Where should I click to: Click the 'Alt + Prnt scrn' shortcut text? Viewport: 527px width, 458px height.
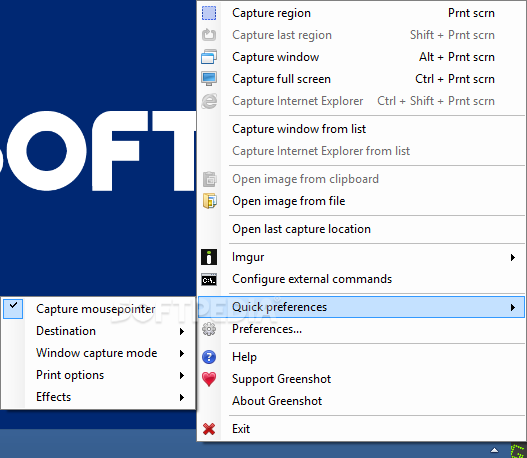click(x=457, y=57)
